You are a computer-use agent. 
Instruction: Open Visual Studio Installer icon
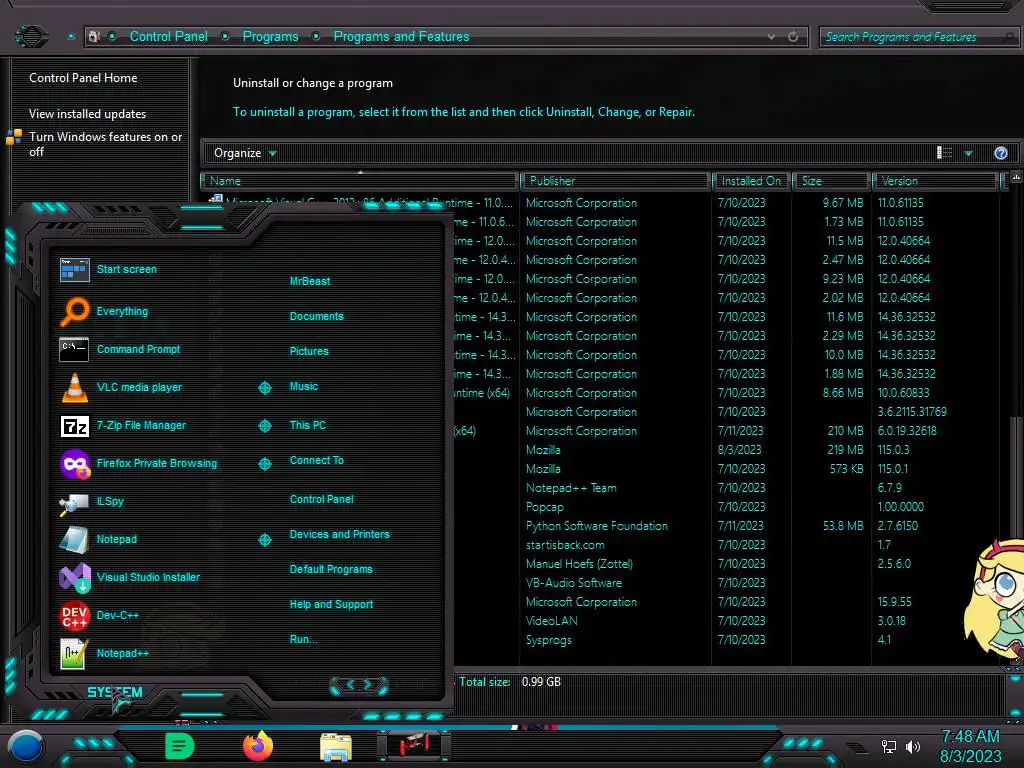coord(74,577)
